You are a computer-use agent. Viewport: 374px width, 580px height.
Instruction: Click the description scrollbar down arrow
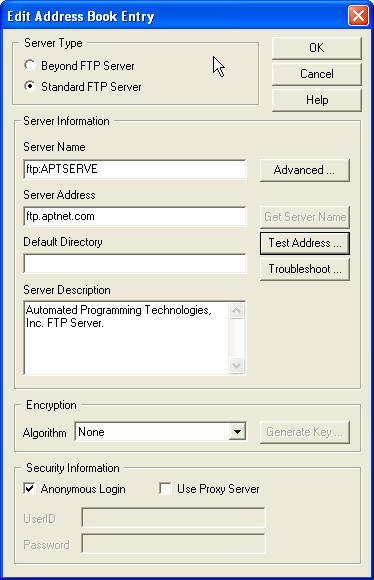tap(237, 365)
